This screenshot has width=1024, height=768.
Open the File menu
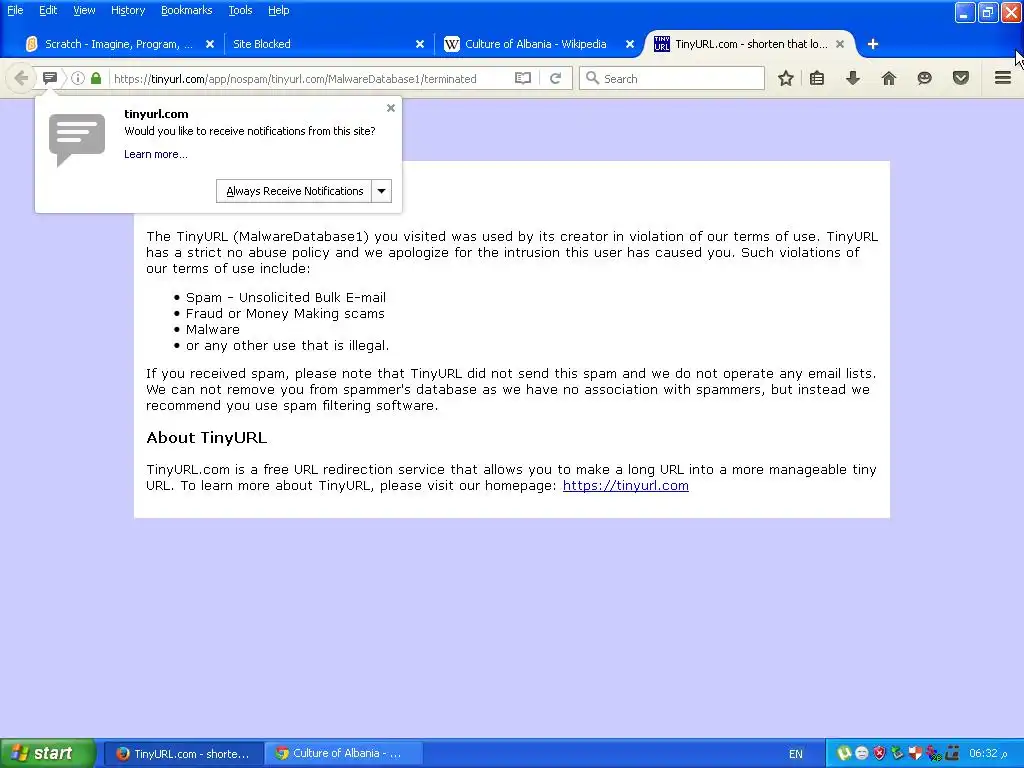pyautogui.click(x=15, y=10)
